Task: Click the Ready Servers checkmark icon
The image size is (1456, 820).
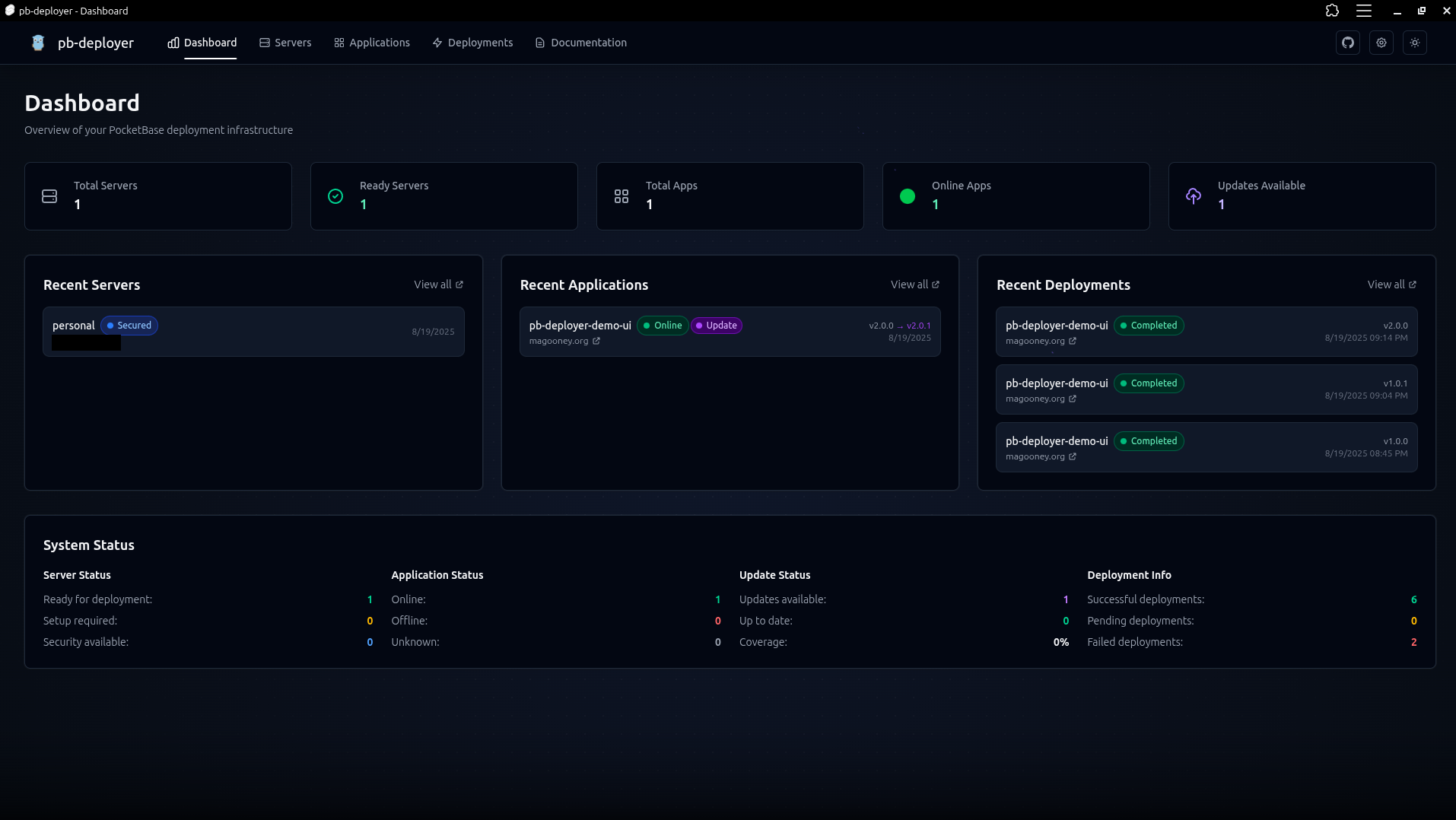Action: tap(335, 196)
